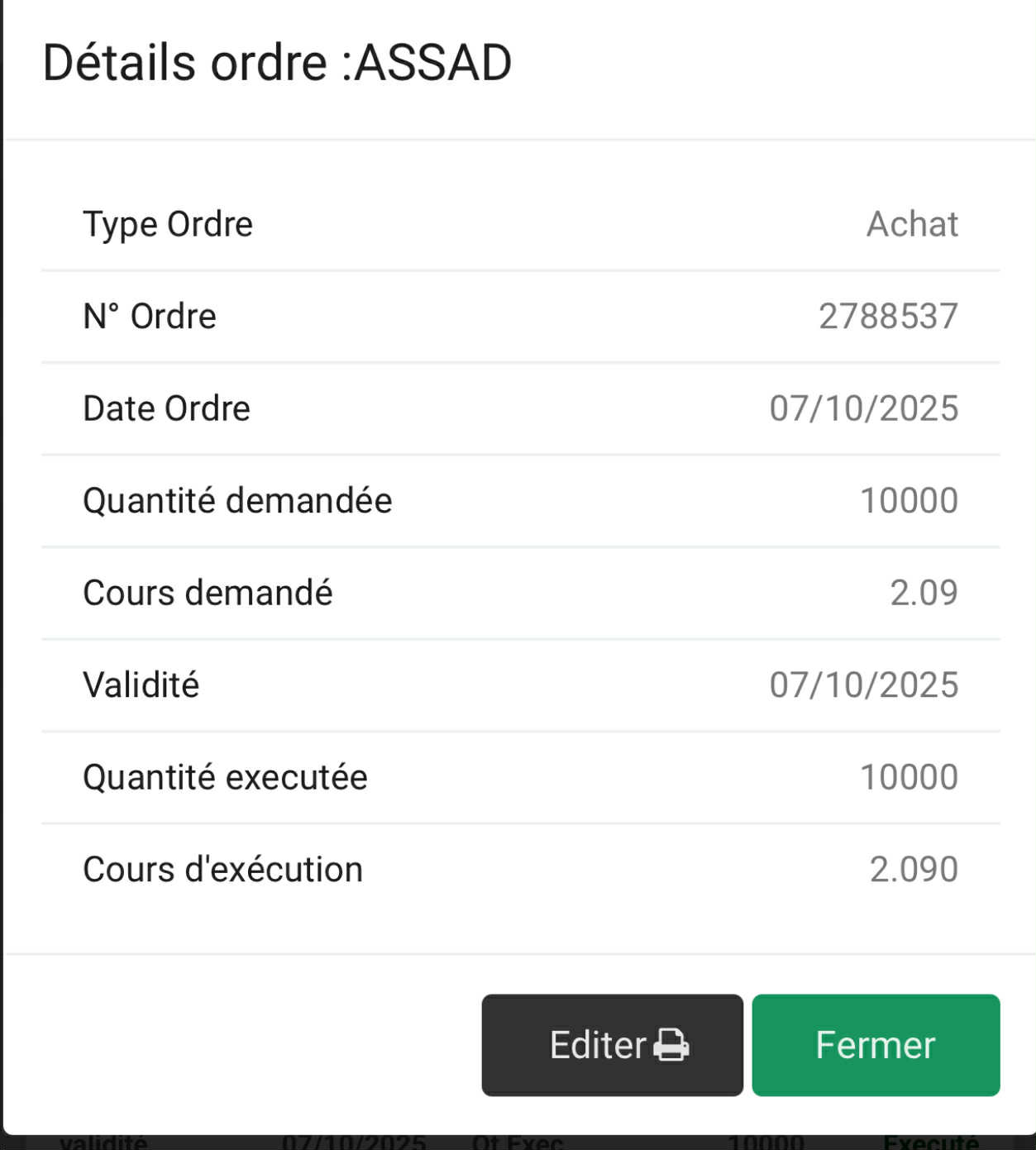Click the N° Ordre label
The image size is (1036, 1150).
pos(150,317)
